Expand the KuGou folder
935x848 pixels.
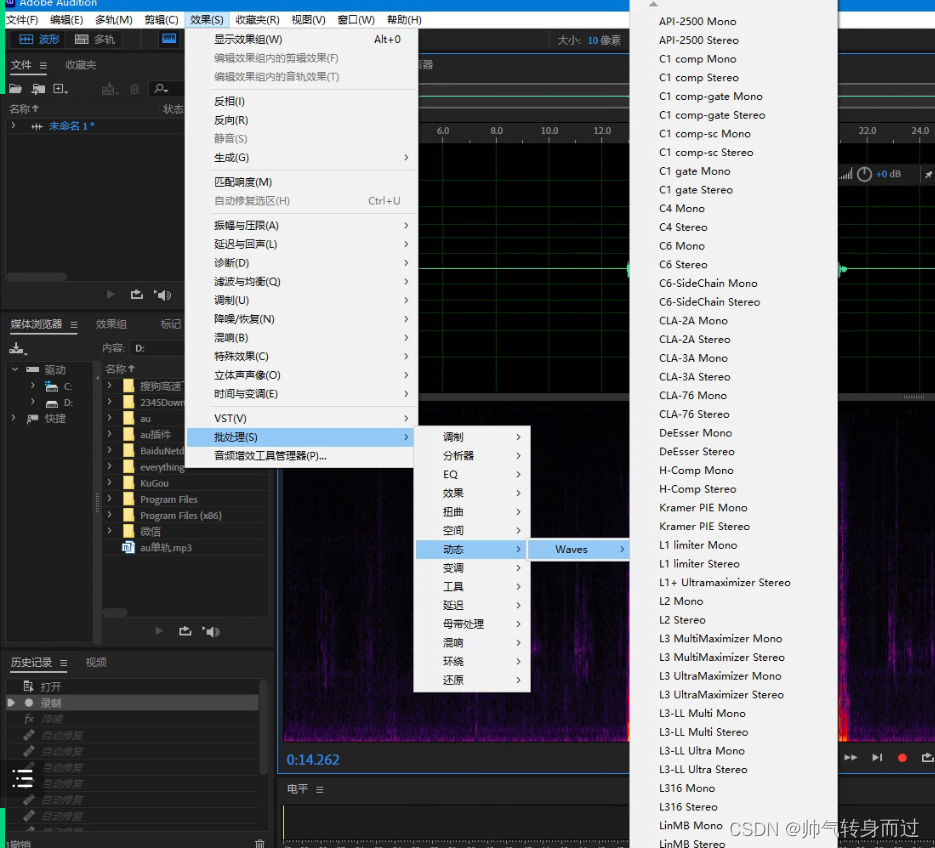[x=109, y=482]
